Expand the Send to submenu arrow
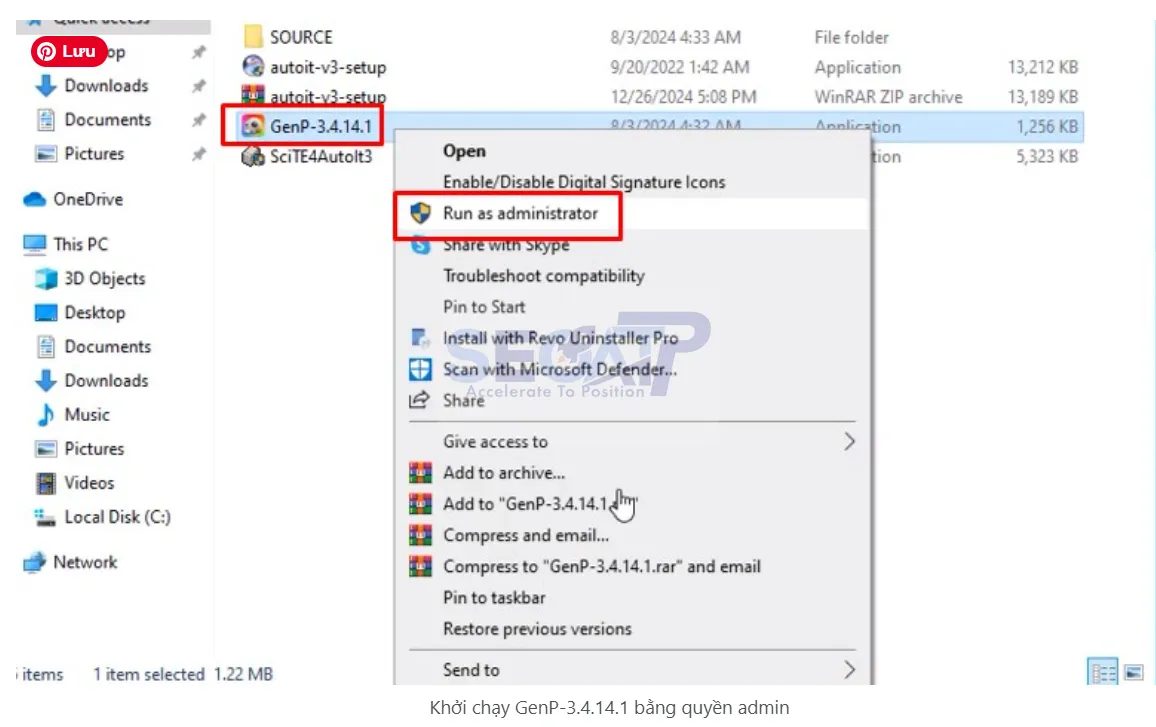This screenshot has width=1156, height=727. [849, 669]
